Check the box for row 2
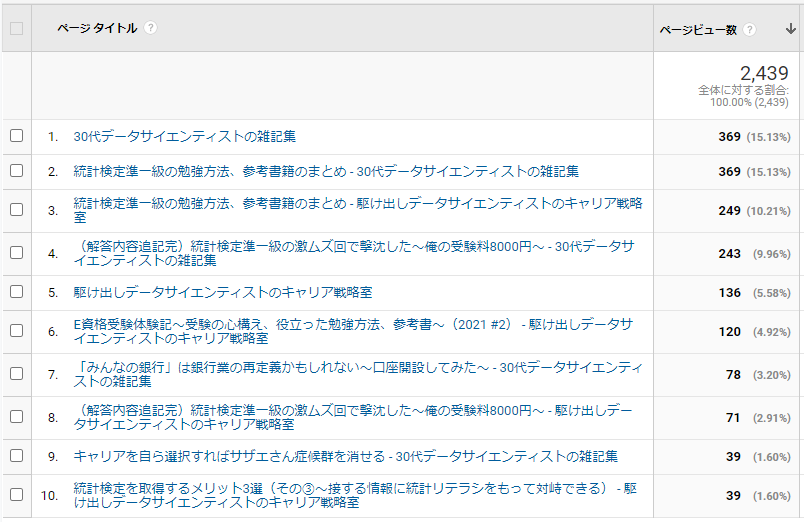This screenshot has width=804, height=522. pyautogui.click(x=16, y=171)
